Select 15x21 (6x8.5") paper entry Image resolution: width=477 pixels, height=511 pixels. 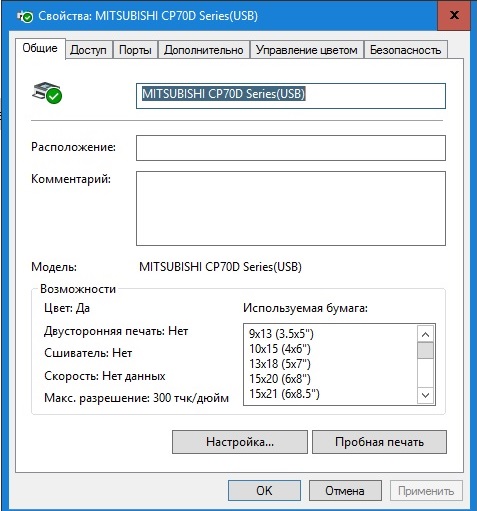[284, 394]
